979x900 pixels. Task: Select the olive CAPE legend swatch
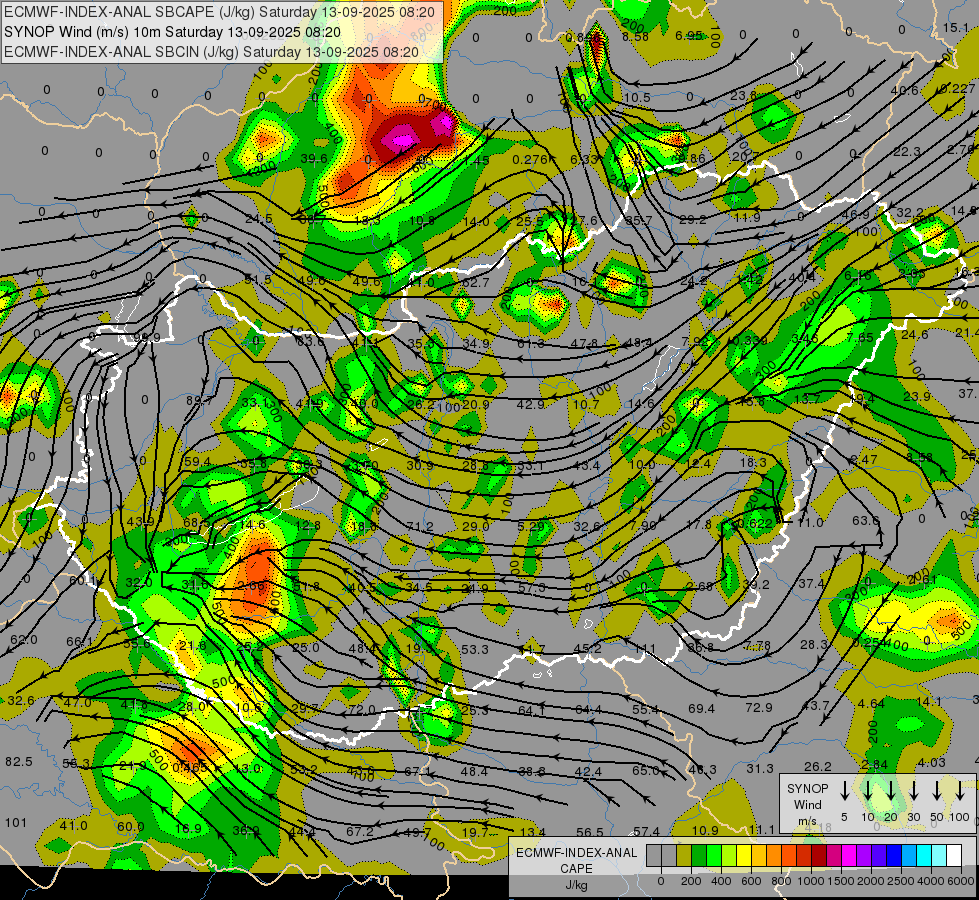click(684, 856)
